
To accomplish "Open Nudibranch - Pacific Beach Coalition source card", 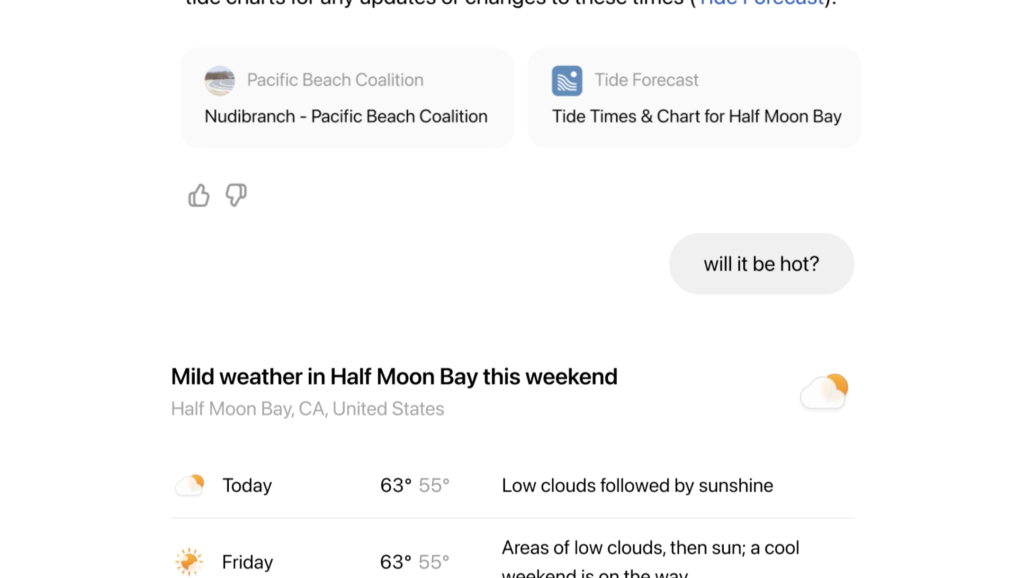I will 347,98.
